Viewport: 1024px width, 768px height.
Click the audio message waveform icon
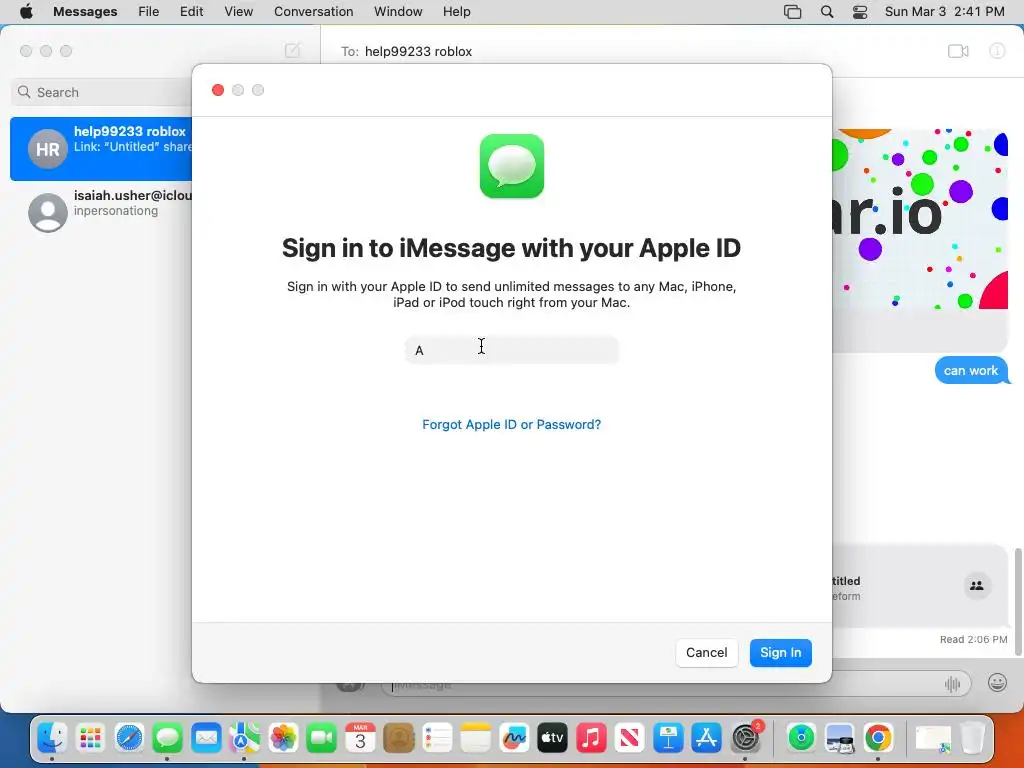point(952,684)
